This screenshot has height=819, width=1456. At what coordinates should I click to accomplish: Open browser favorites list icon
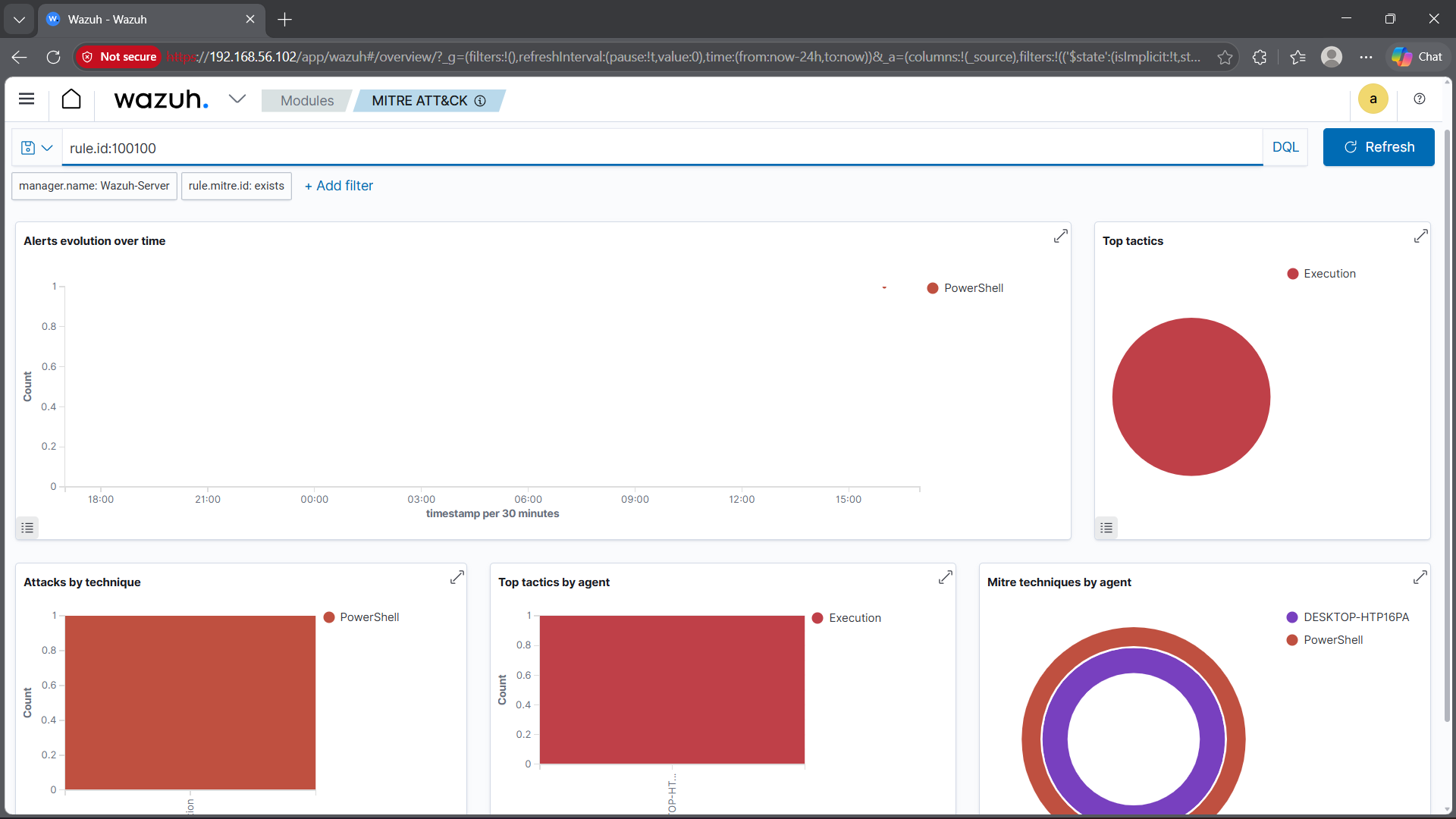coord(1298,57)
